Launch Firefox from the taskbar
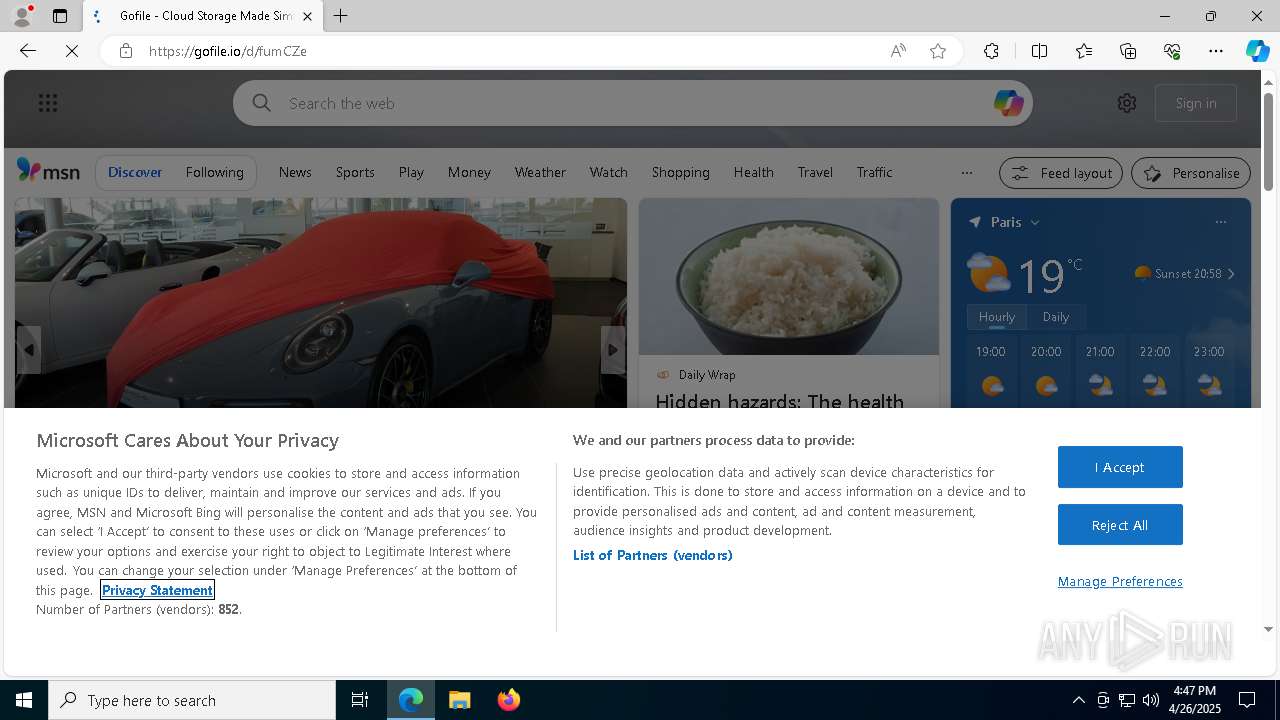The width and height of the screenshot is (1280, 720). tap(509, 700)
